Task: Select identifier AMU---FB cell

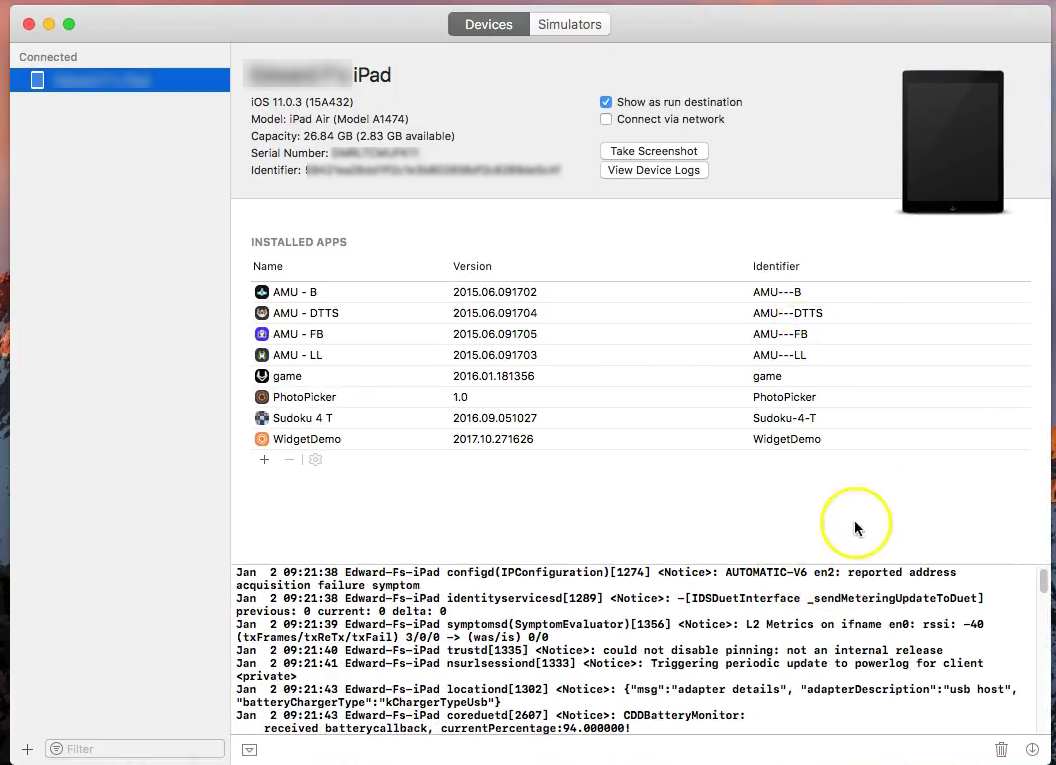Action: [x=780, y=333]
